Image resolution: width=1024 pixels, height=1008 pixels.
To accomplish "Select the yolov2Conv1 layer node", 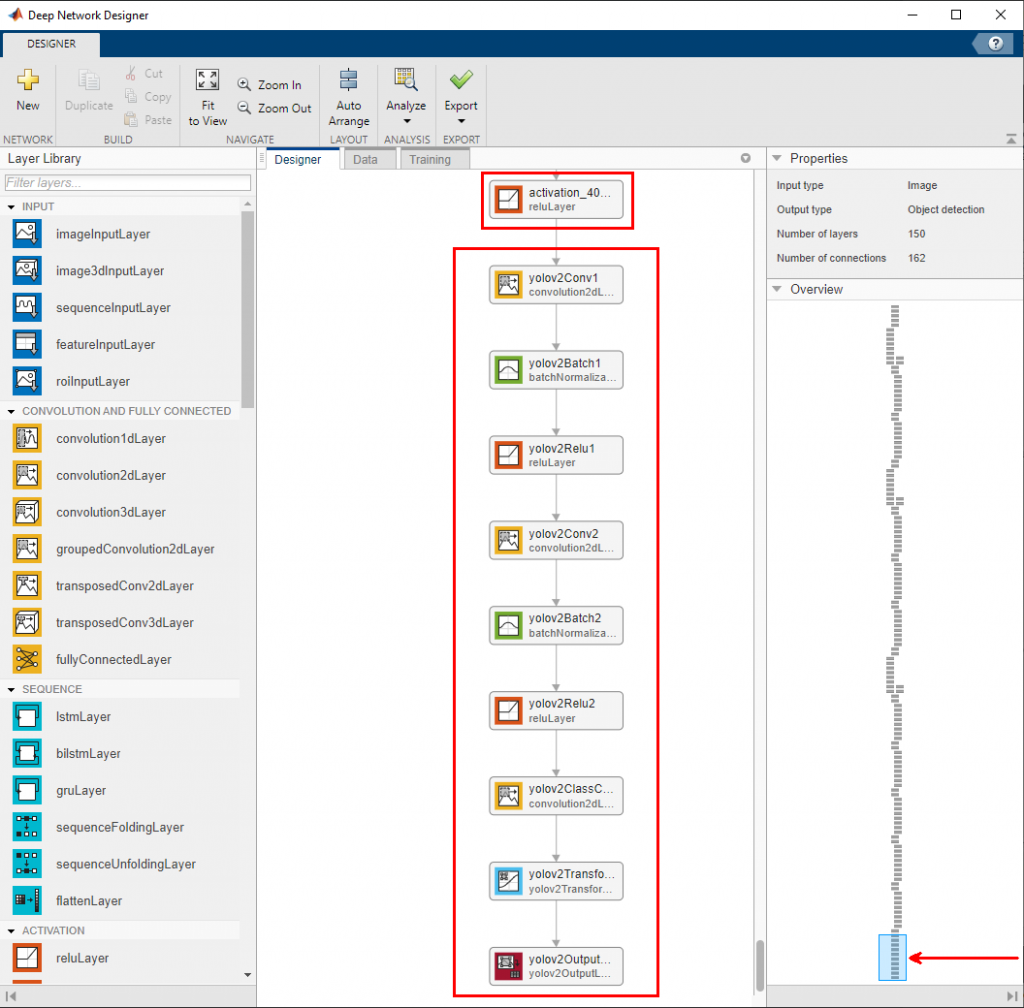I will pyautogui.click(x=556, y=284).
